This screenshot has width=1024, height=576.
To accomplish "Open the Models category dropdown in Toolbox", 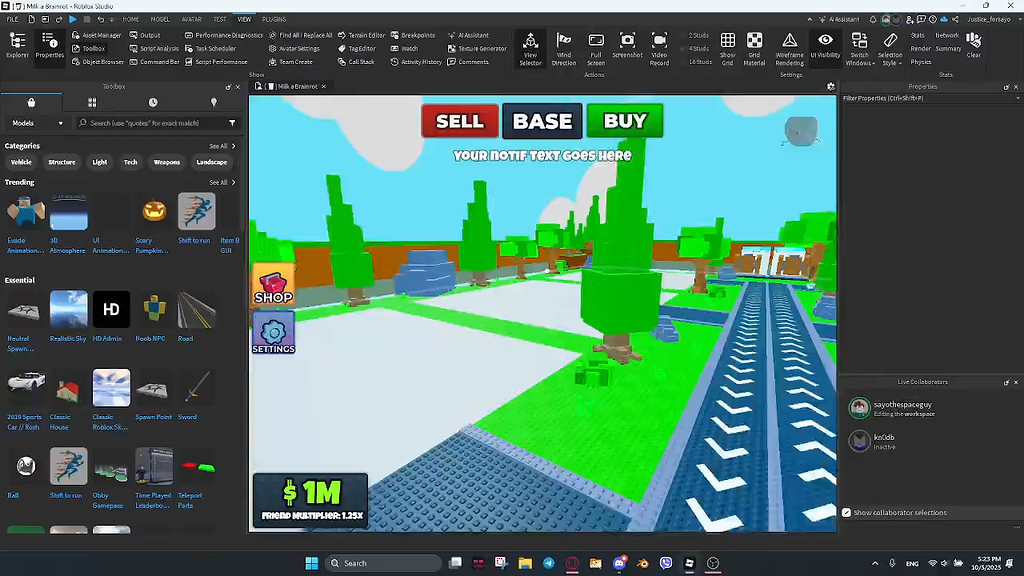I will [x=37, y=123].
